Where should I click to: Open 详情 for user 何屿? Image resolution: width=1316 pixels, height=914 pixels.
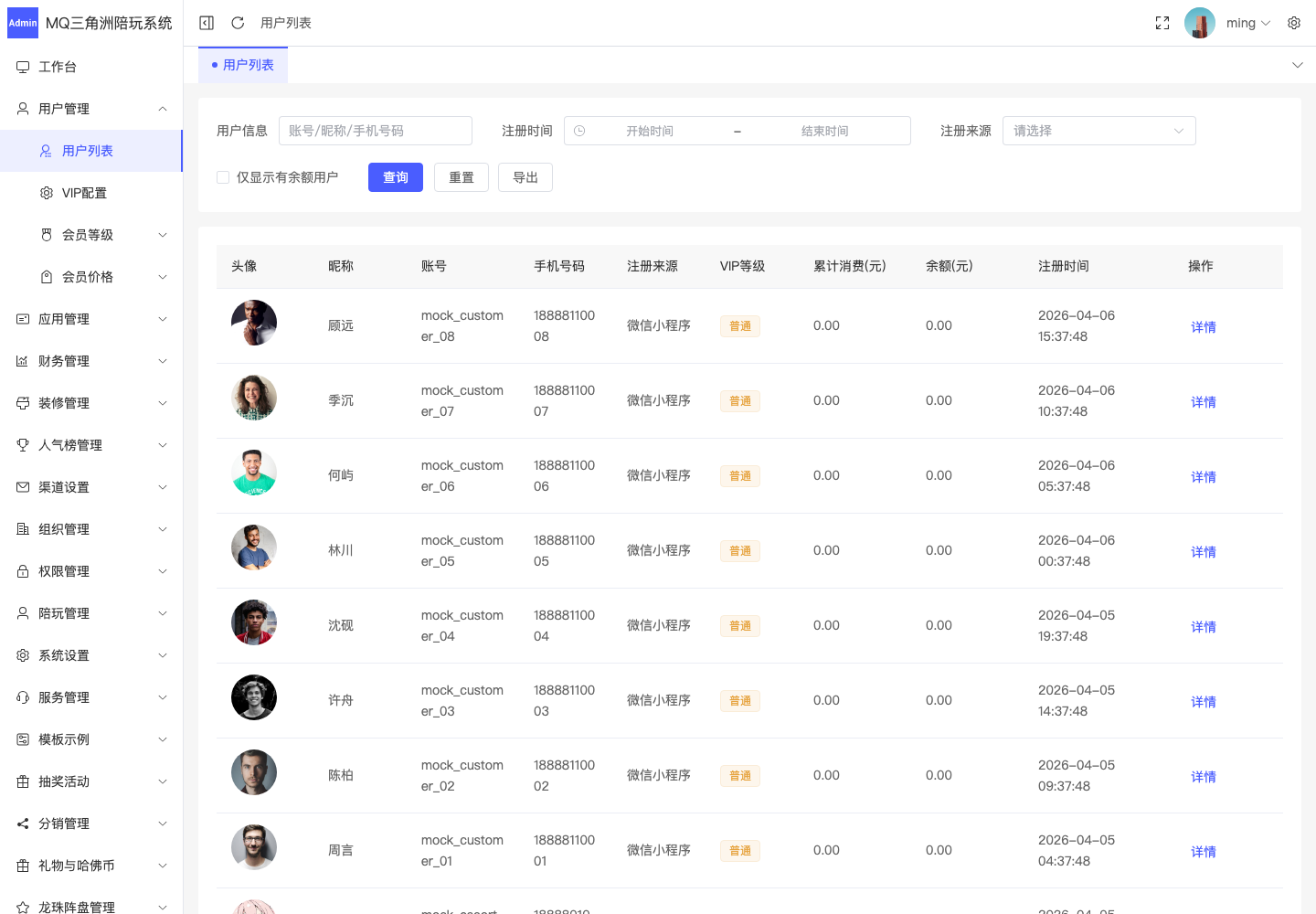(1204, 477)
